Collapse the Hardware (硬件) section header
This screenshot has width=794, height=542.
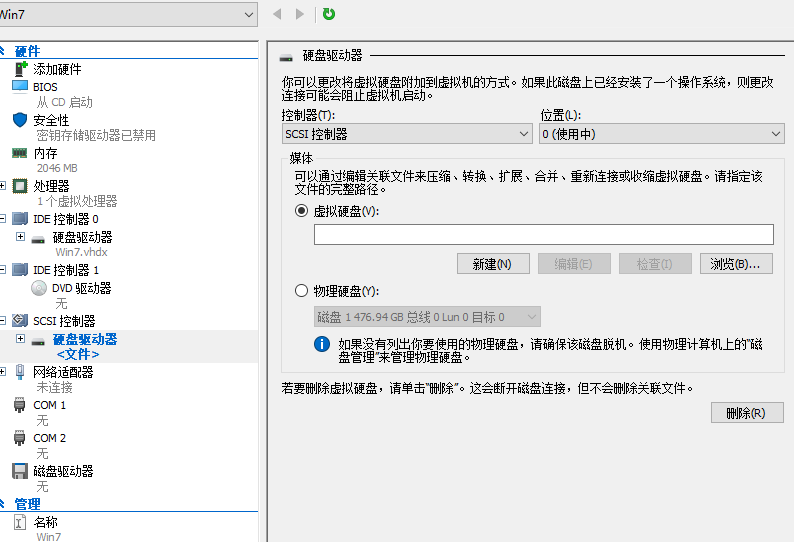[x=2, y=51]
